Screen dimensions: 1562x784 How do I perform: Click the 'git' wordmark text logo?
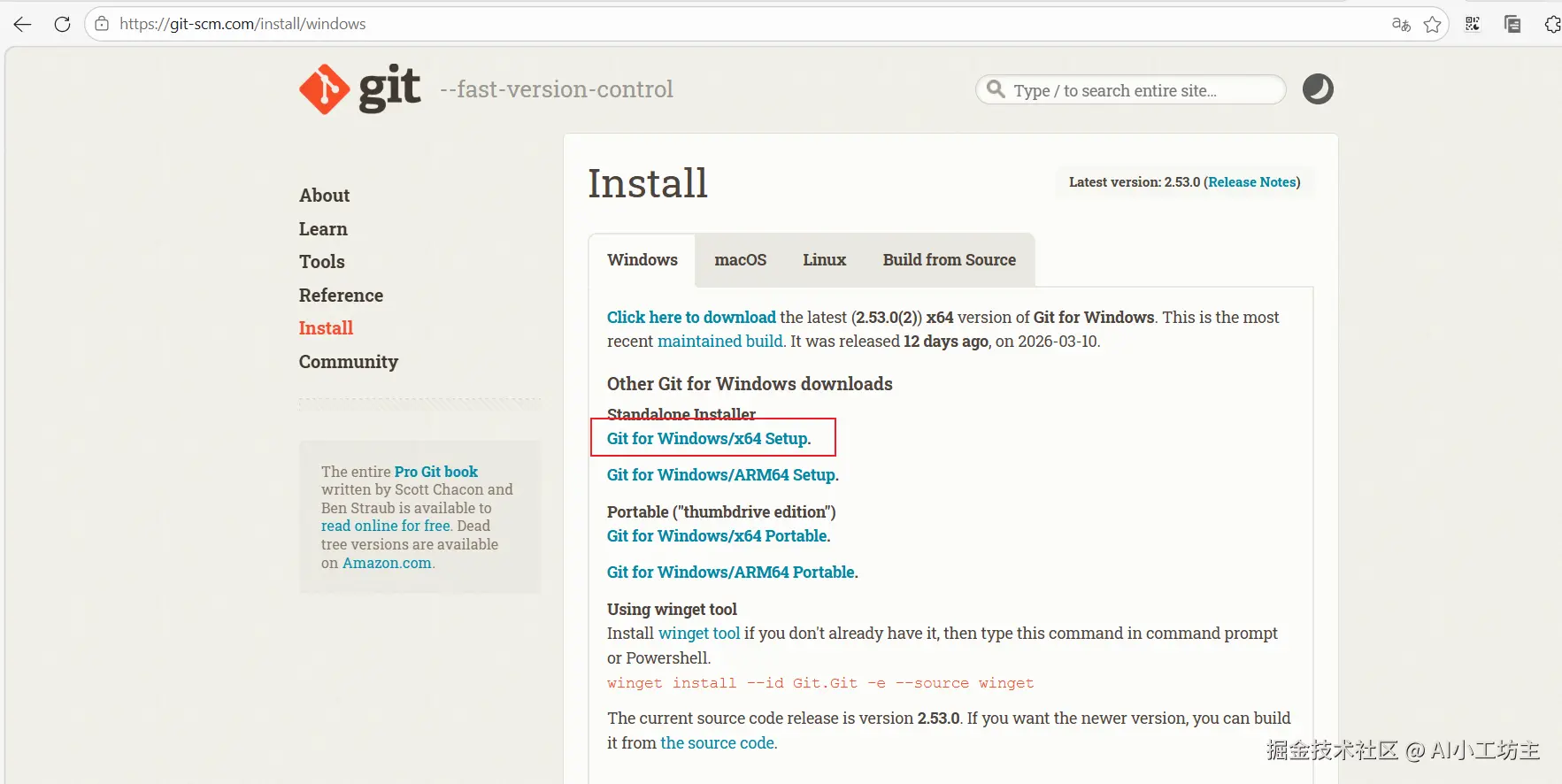[389, 89]
